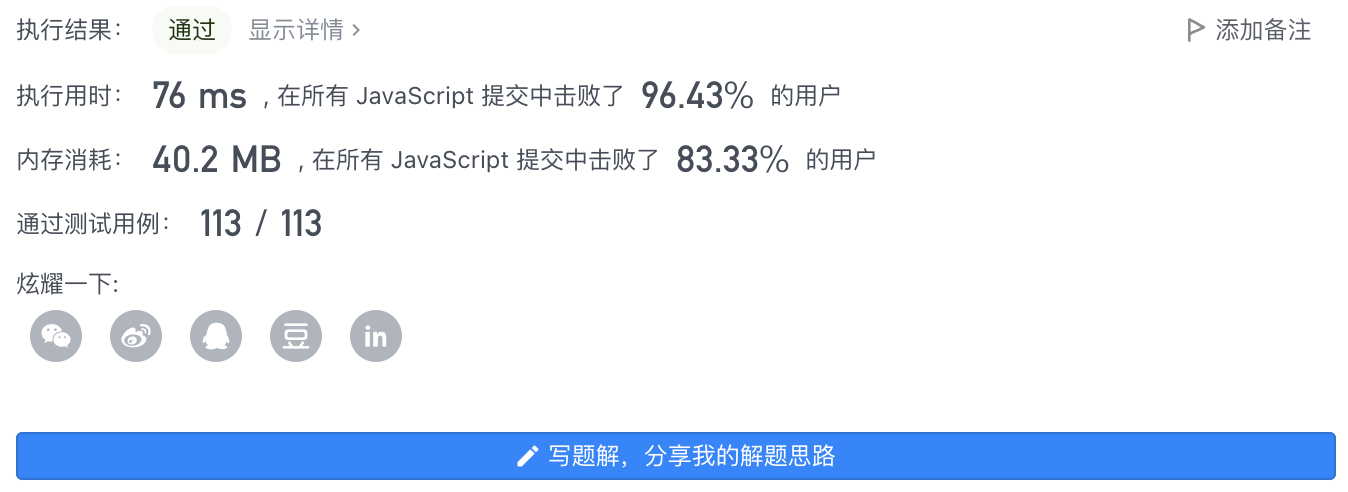1348x492 pixels.
Task: Share result through the QQ penguin icon
Action: coord(216,336)
